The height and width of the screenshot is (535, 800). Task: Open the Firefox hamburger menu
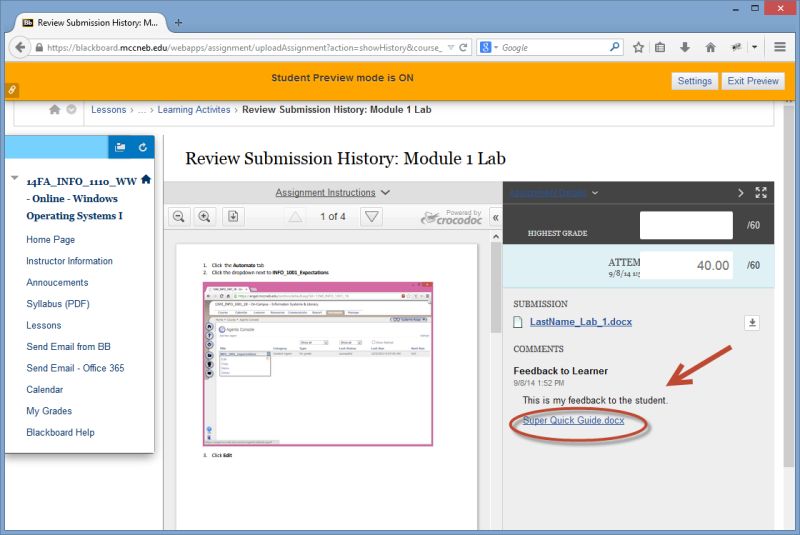point(780,47)
